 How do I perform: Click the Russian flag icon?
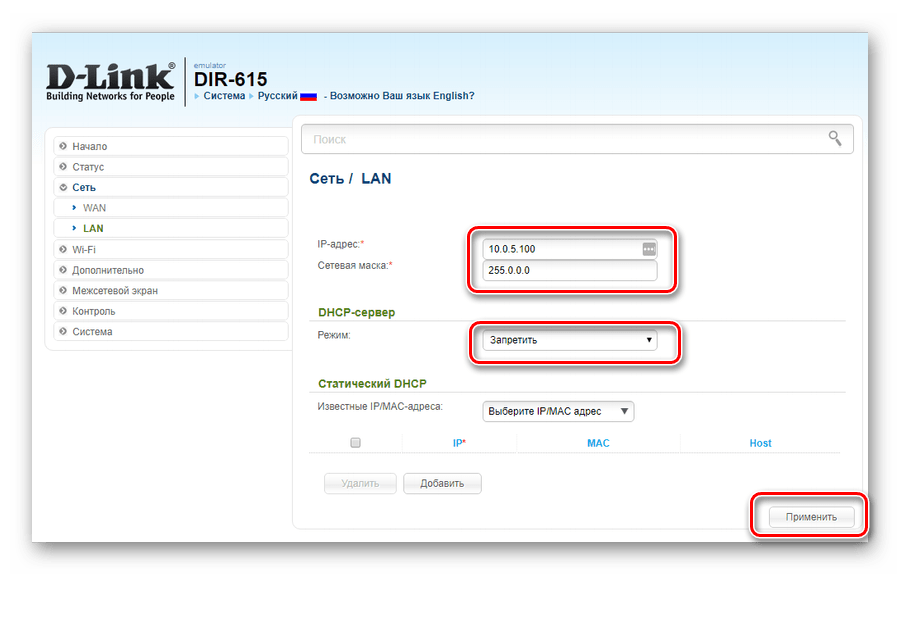point(308,96)
